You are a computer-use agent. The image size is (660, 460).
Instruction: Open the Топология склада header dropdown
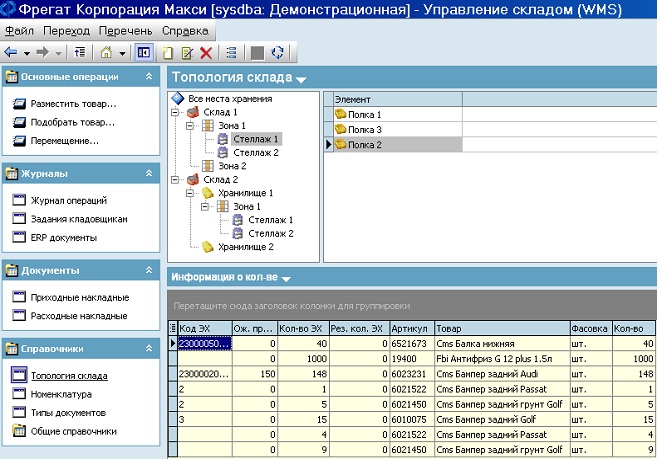click(301, 79)
